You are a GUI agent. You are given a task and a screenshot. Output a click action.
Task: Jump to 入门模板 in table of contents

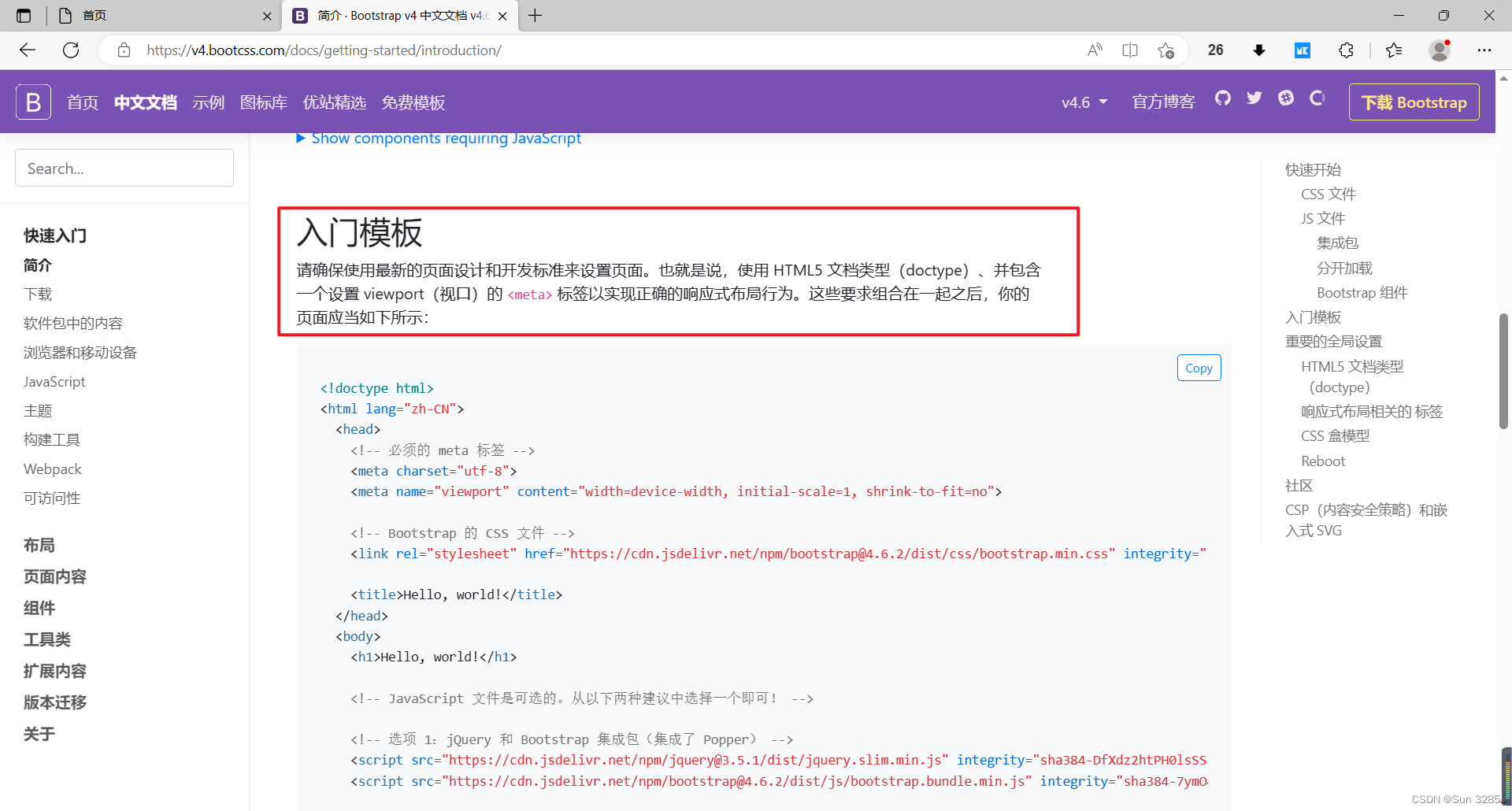point(1313,317)
